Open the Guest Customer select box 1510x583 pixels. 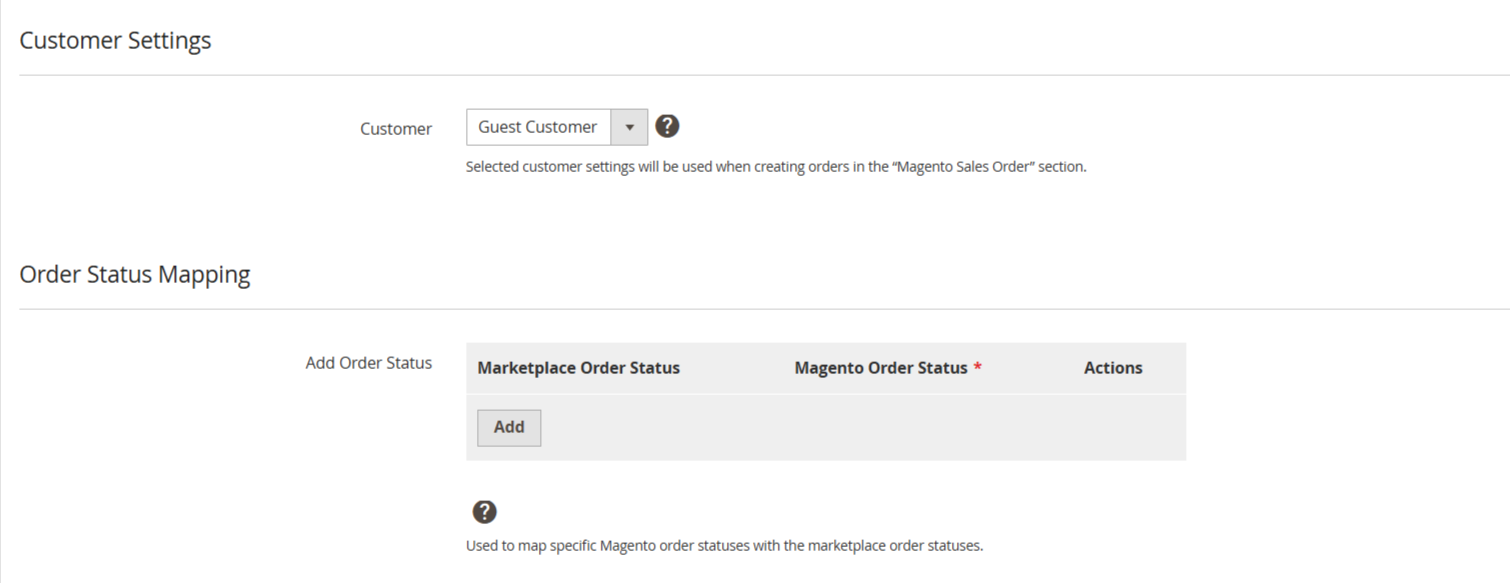538,127
